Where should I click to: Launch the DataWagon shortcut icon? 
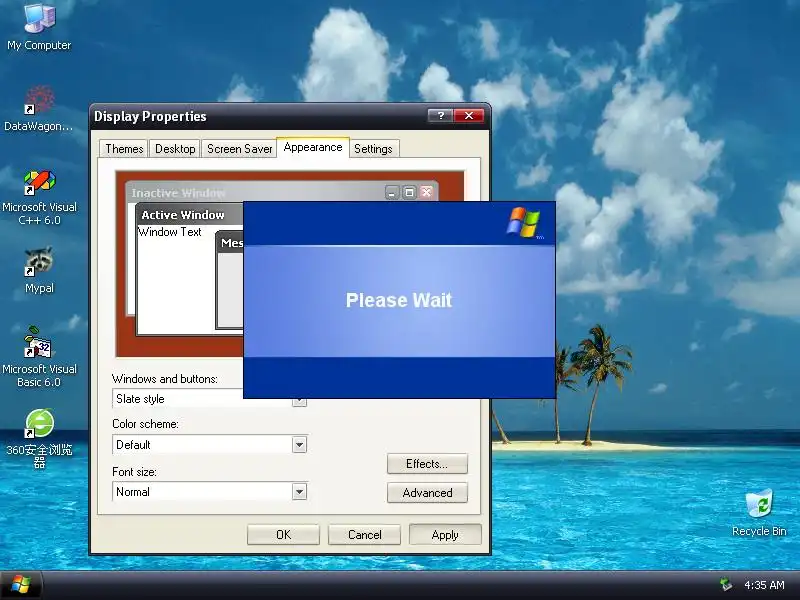[39, 109]
